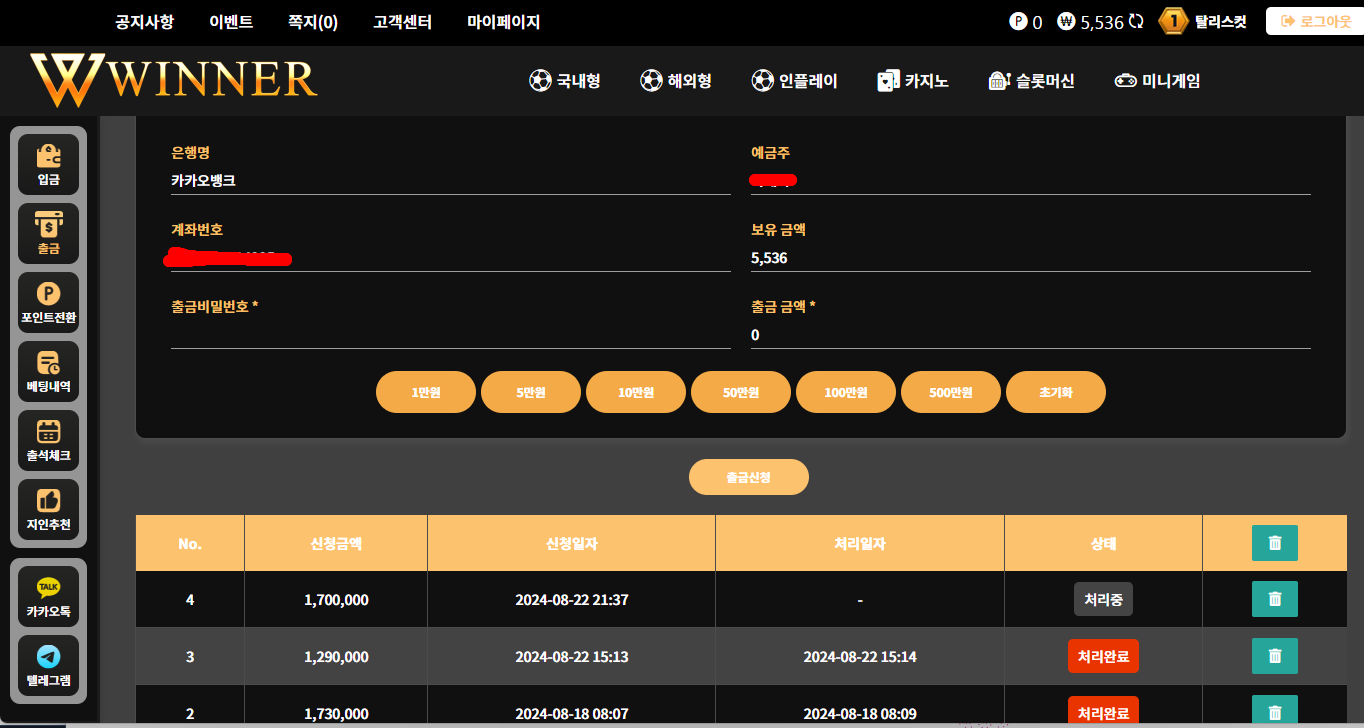
Task: Click trash icon in table header
Action: [1275, 543]
